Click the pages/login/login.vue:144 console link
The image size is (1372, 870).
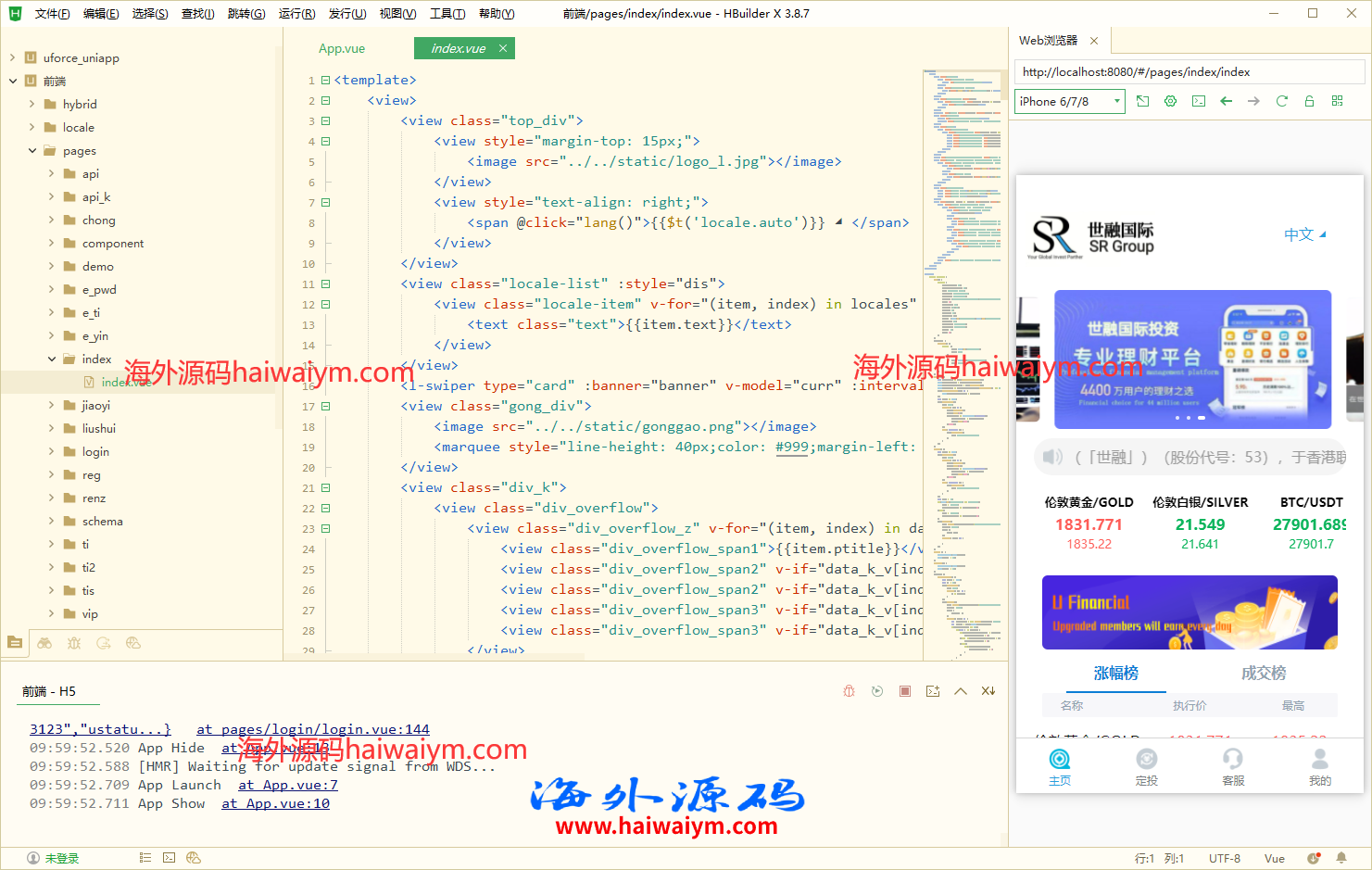pyautogui.click(x=312, y=729)
